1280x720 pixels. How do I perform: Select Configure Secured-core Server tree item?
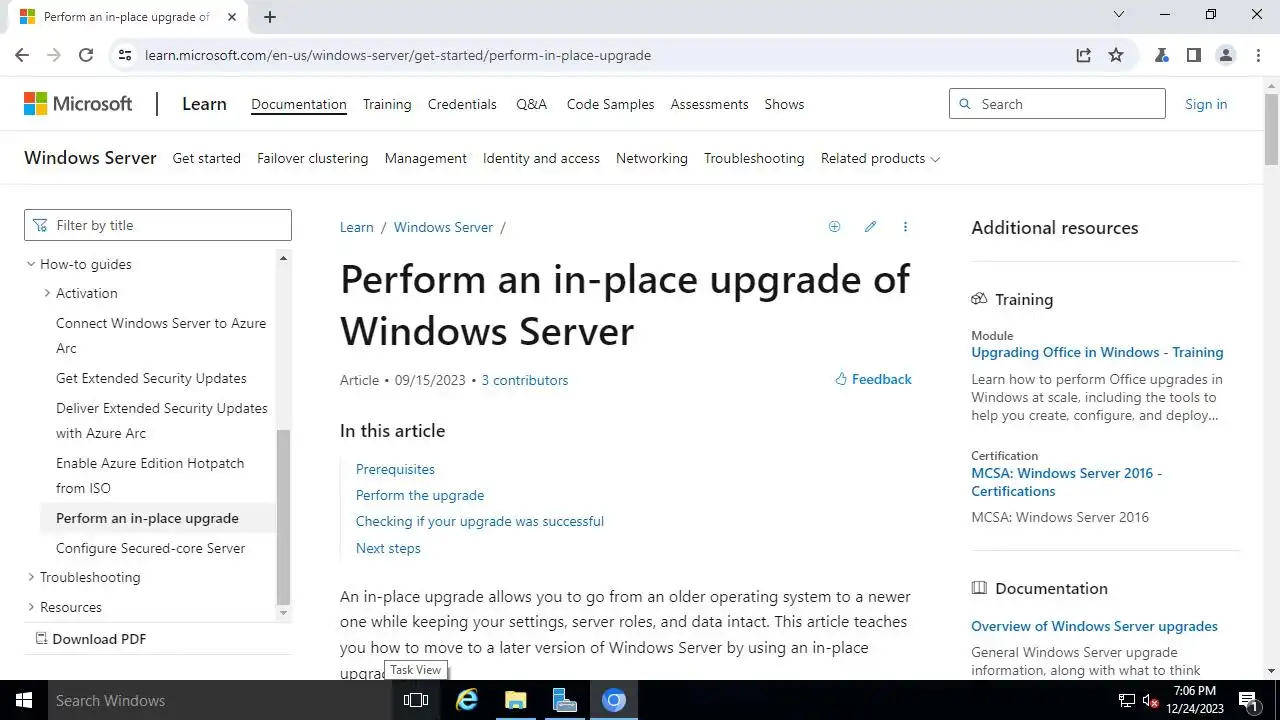151,548
